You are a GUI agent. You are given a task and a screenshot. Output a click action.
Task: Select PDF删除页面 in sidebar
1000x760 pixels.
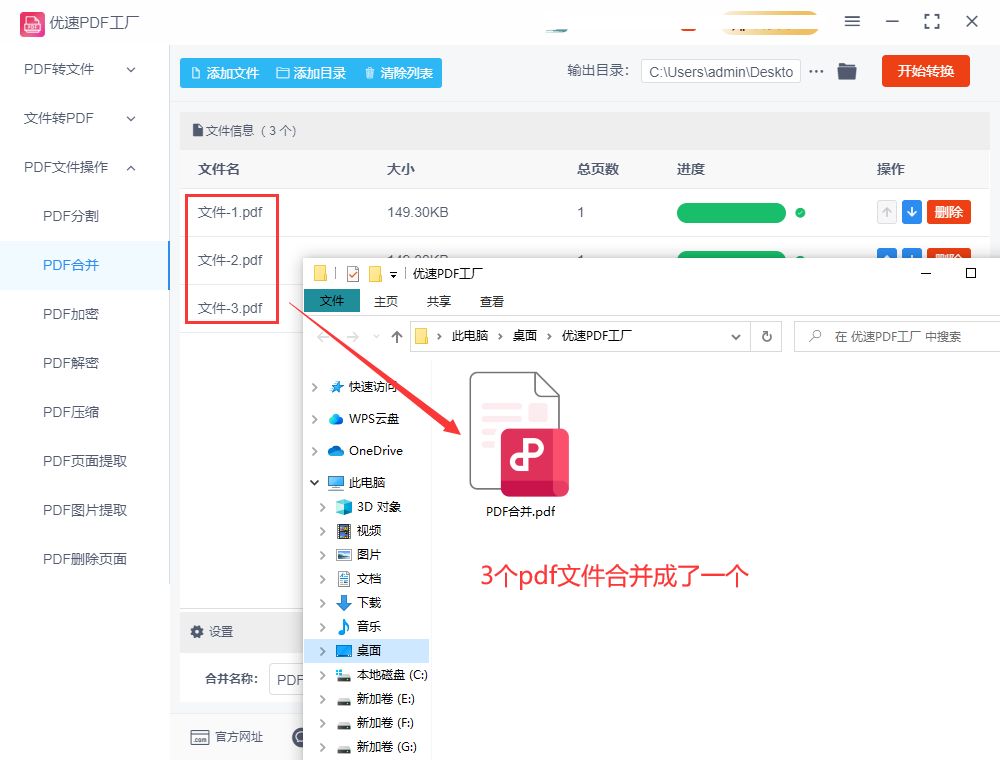click(x=85, y=559)
